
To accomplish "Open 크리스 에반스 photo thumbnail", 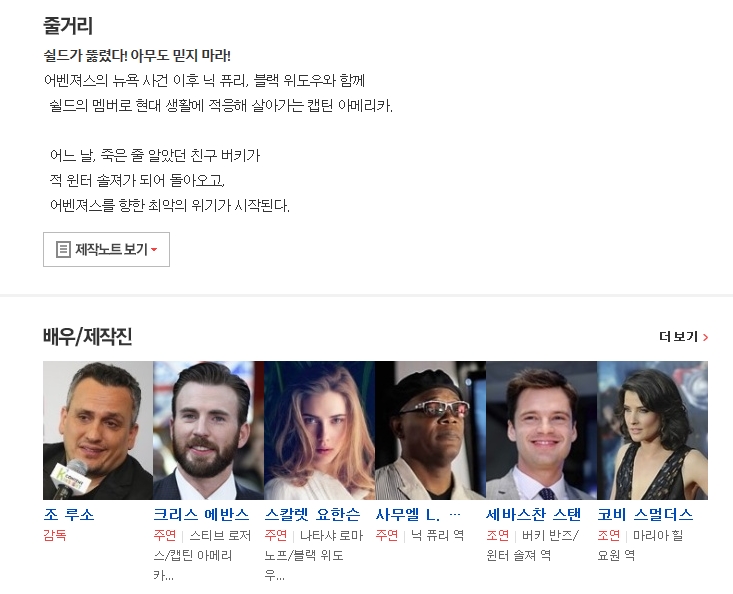I will point(208,430).
